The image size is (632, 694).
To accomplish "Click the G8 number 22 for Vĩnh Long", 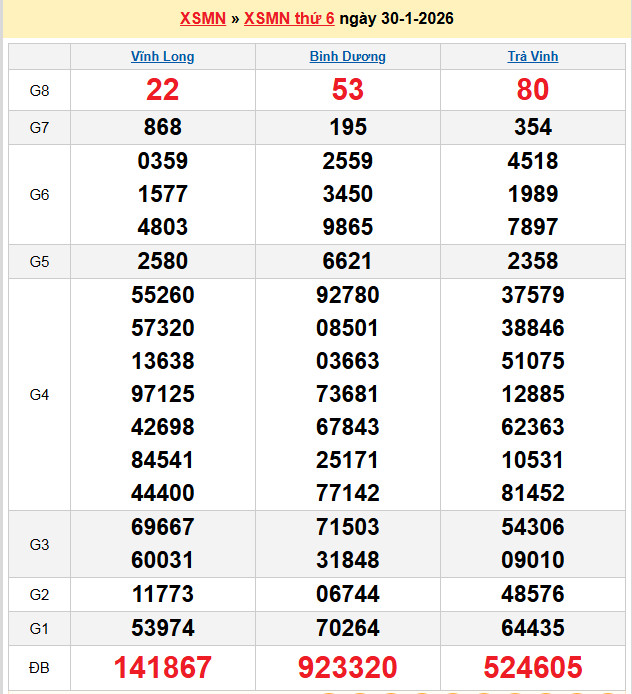I will pyautogui.click(x=163, y=90).
